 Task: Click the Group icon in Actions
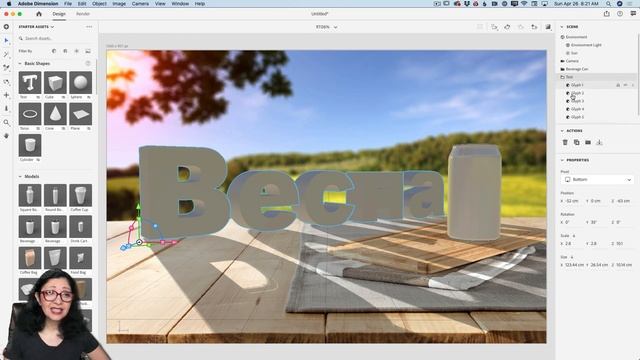click(x=588, y=142)
